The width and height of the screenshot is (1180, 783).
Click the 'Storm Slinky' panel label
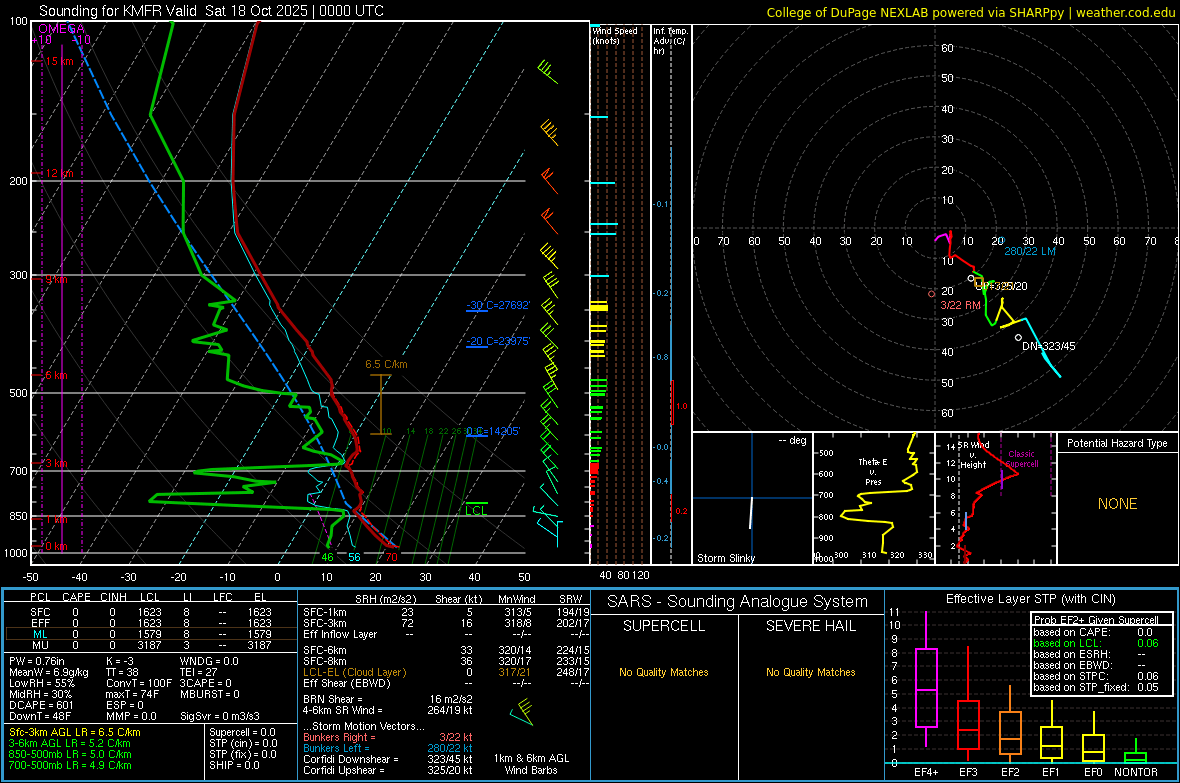tap(725, 558)
